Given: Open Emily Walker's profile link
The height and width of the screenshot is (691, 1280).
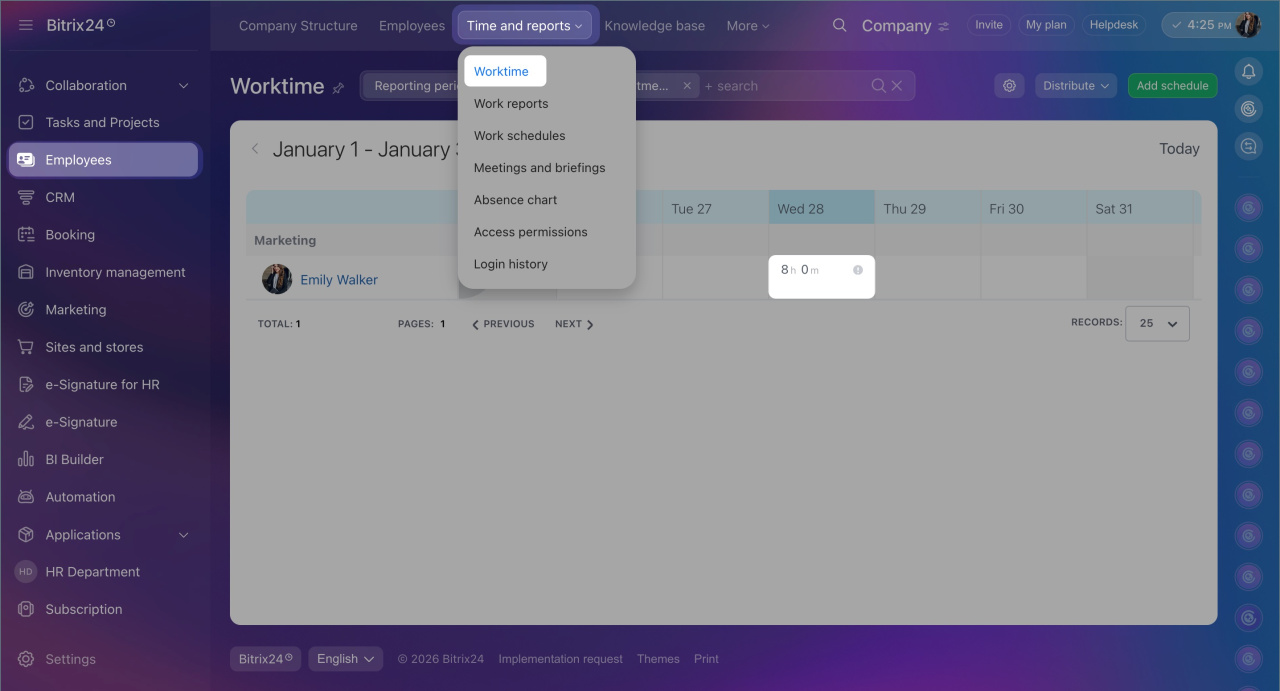Looking at the screenshot, I should [339, 280].
